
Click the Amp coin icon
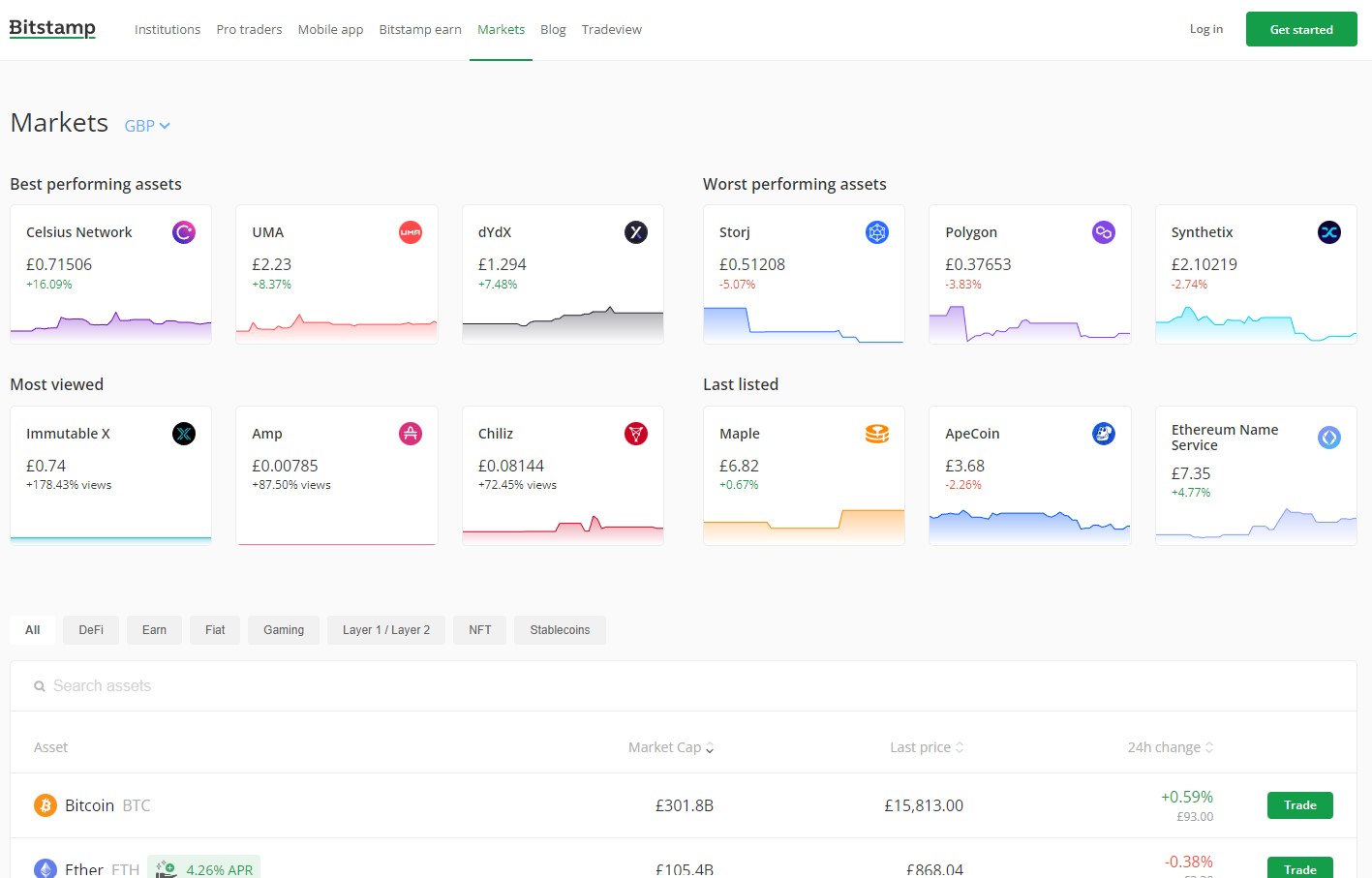click(x=411, y=434)
